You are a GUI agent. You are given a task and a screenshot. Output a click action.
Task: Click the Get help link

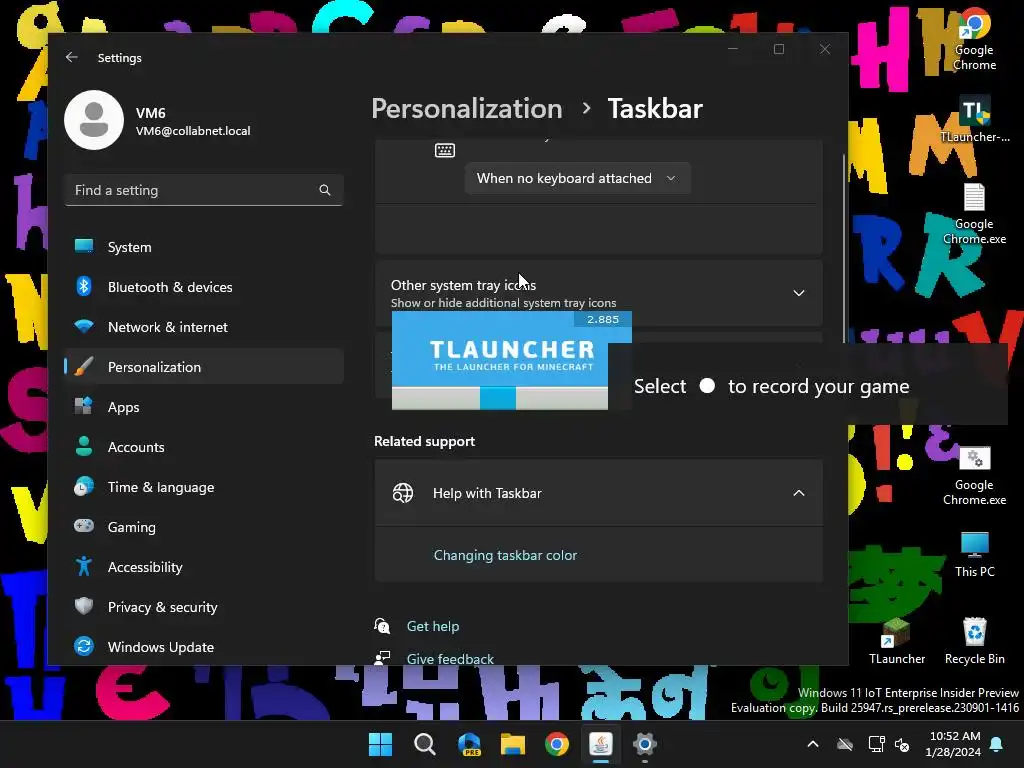[x=432, y=626]
